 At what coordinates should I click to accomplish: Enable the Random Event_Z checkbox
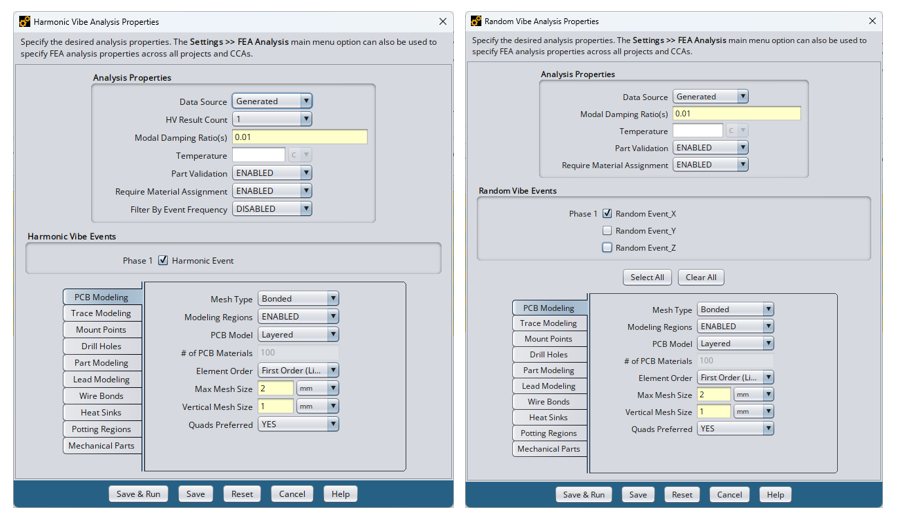pyautogui.click(x=607, y=248)
